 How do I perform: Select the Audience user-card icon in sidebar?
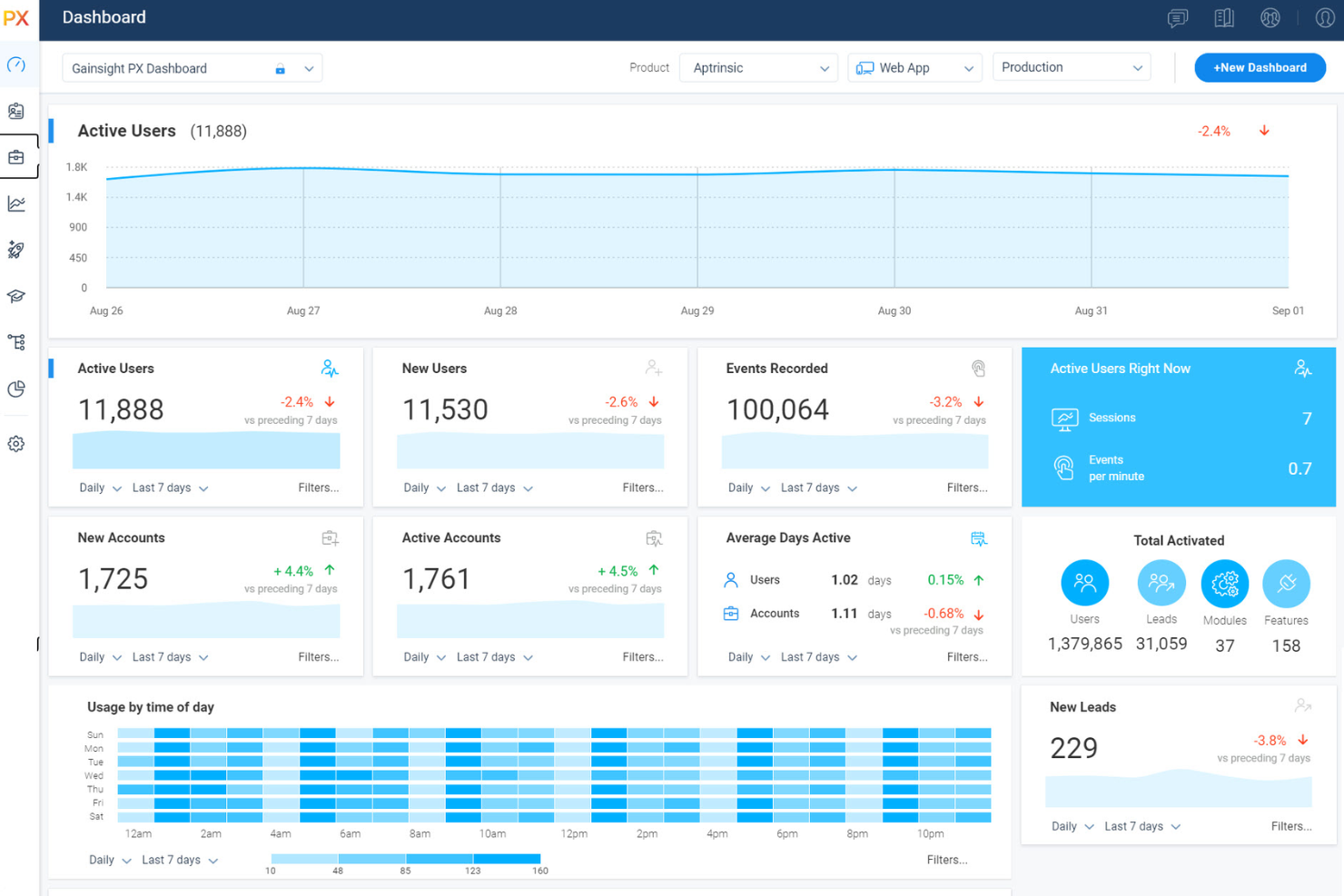pos(16,111)
